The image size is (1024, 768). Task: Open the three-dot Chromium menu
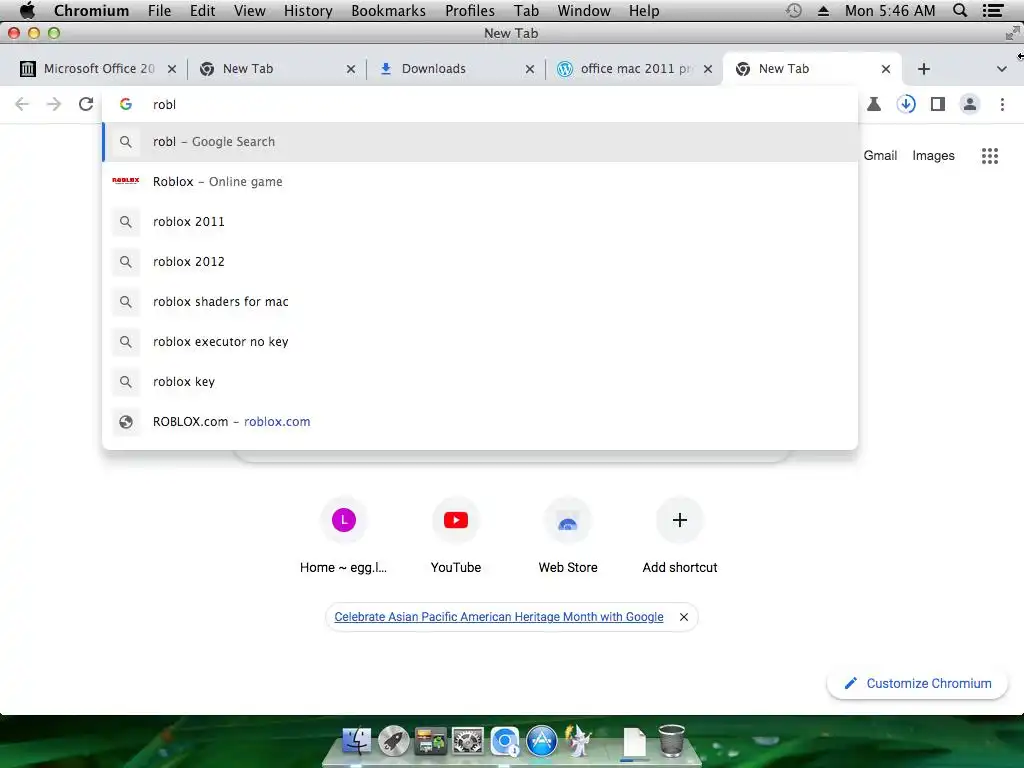point(1002,104)
